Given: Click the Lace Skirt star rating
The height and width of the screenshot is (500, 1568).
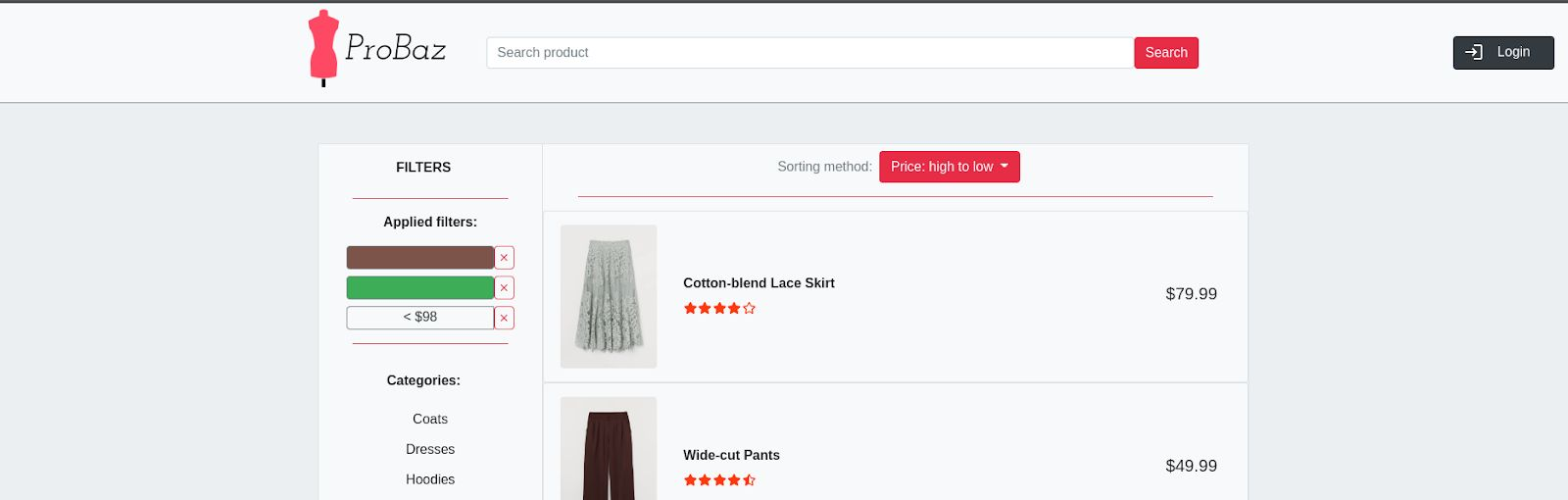Looking at the screenshot, I should [x=719, y=308].
